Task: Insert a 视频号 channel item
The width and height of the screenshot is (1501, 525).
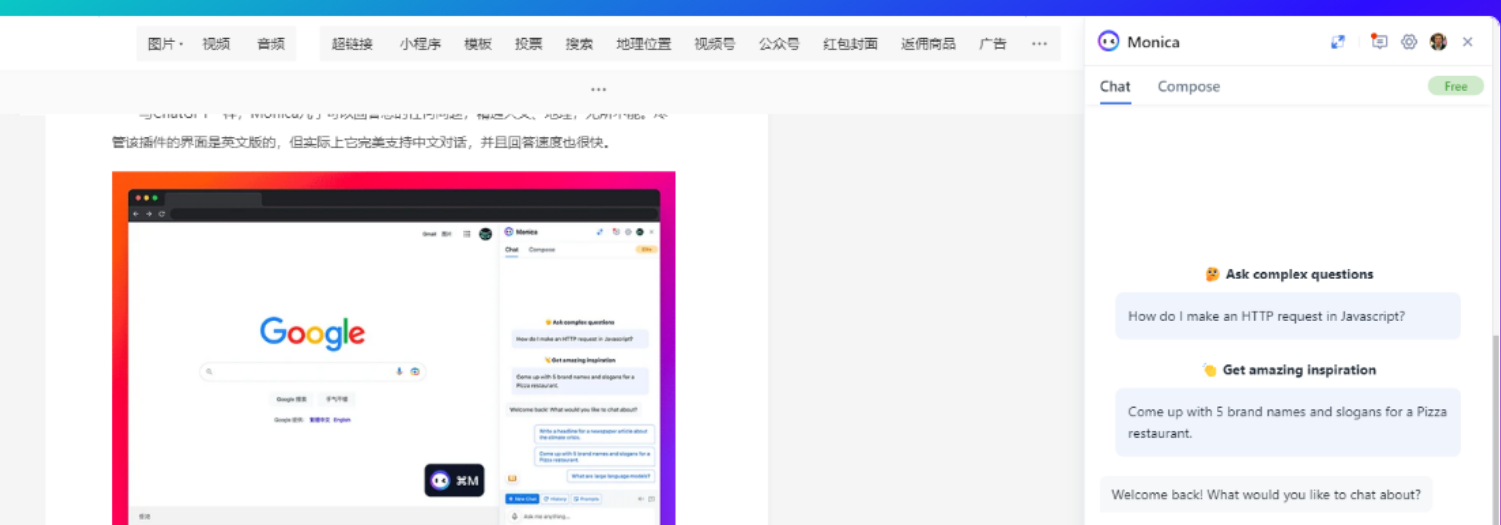Action: click(x=715, y=44)
